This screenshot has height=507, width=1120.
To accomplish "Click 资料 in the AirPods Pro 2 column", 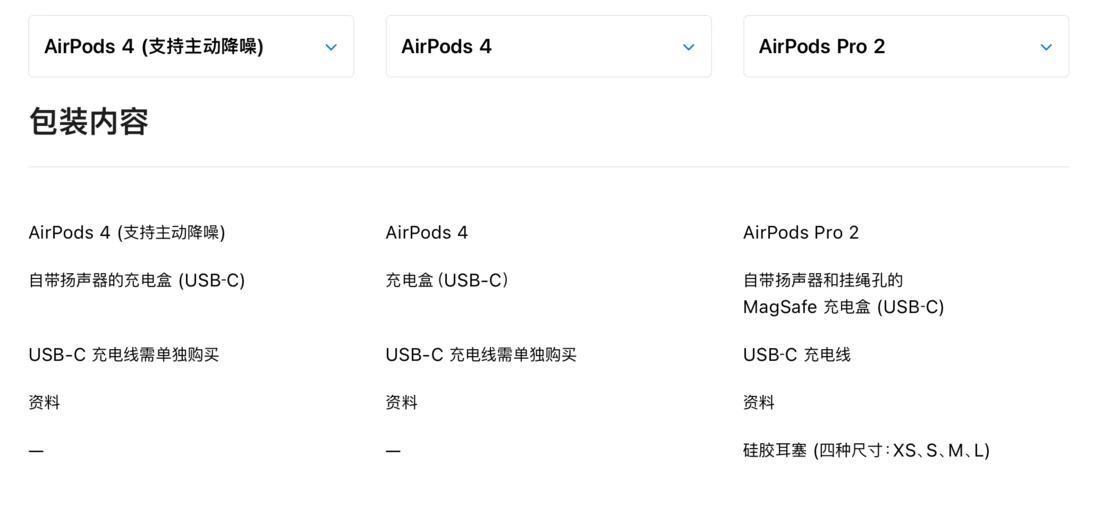I will click(759, 403).
